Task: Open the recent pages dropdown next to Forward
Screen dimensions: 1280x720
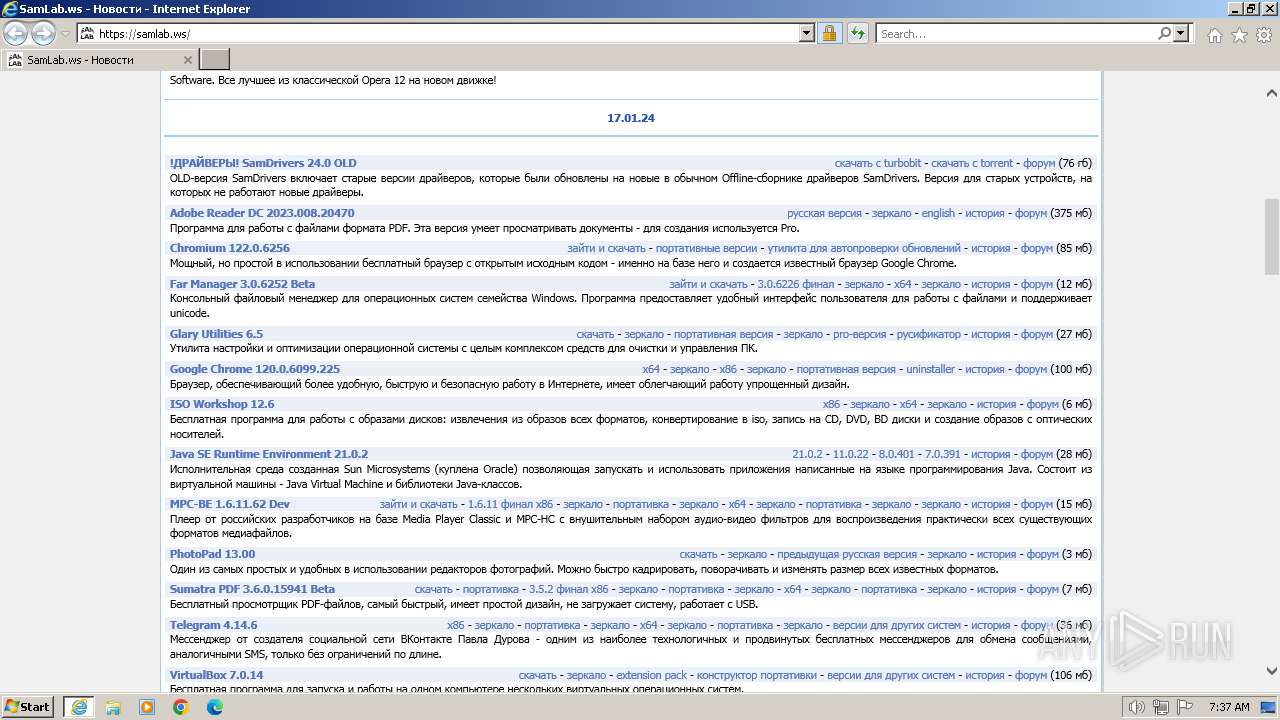Action: click(x=65, y=33)
